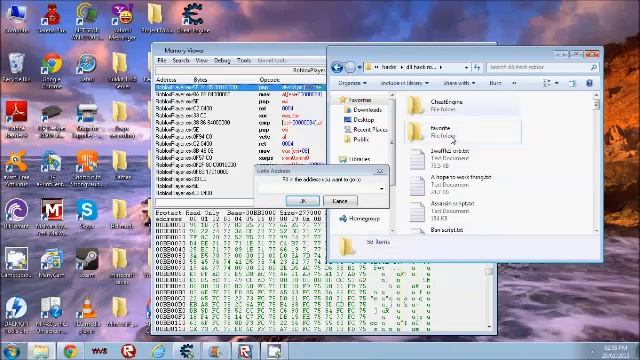The height and width of the screenshot is (360, 640).
Task: Select Downloads in Explorer navigation pane
Action: coord(367,110)
